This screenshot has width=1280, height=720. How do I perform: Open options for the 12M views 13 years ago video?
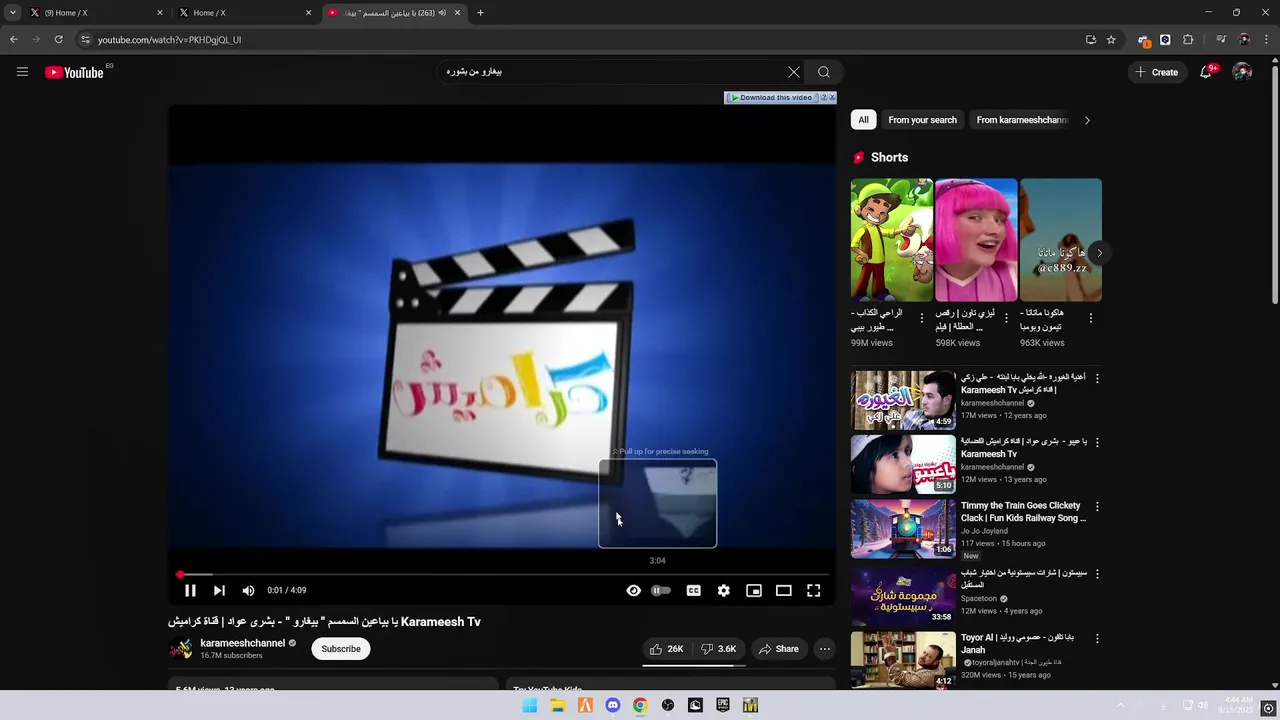tap(1097, 443)
